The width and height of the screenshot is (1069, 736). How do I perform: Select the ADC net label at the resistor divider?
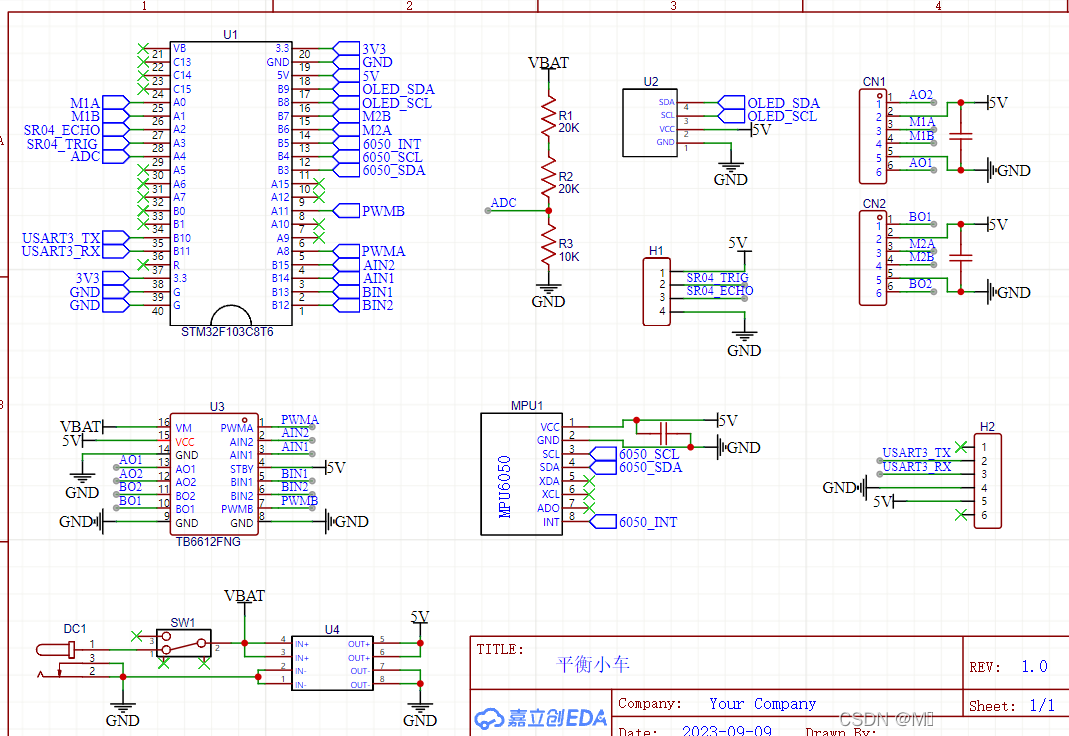[x=504, y=203]
